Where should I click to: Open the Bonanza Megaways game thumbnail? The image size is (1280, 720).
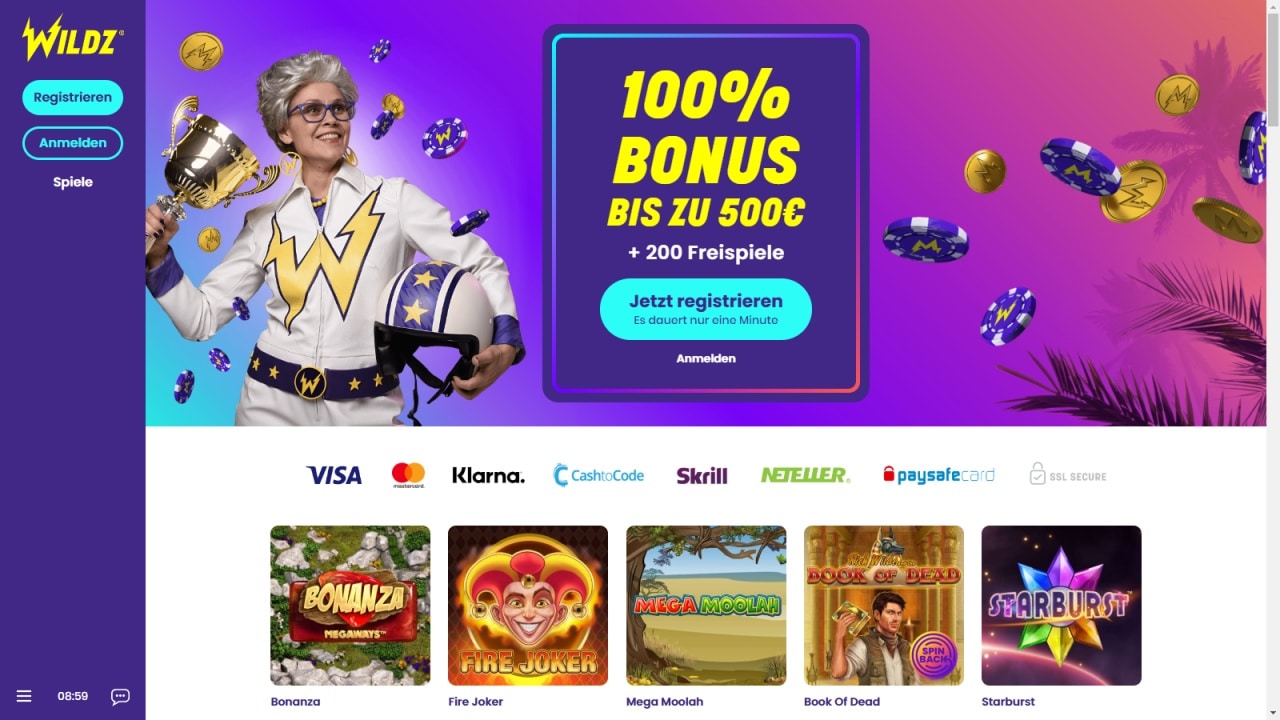[350, 605]
